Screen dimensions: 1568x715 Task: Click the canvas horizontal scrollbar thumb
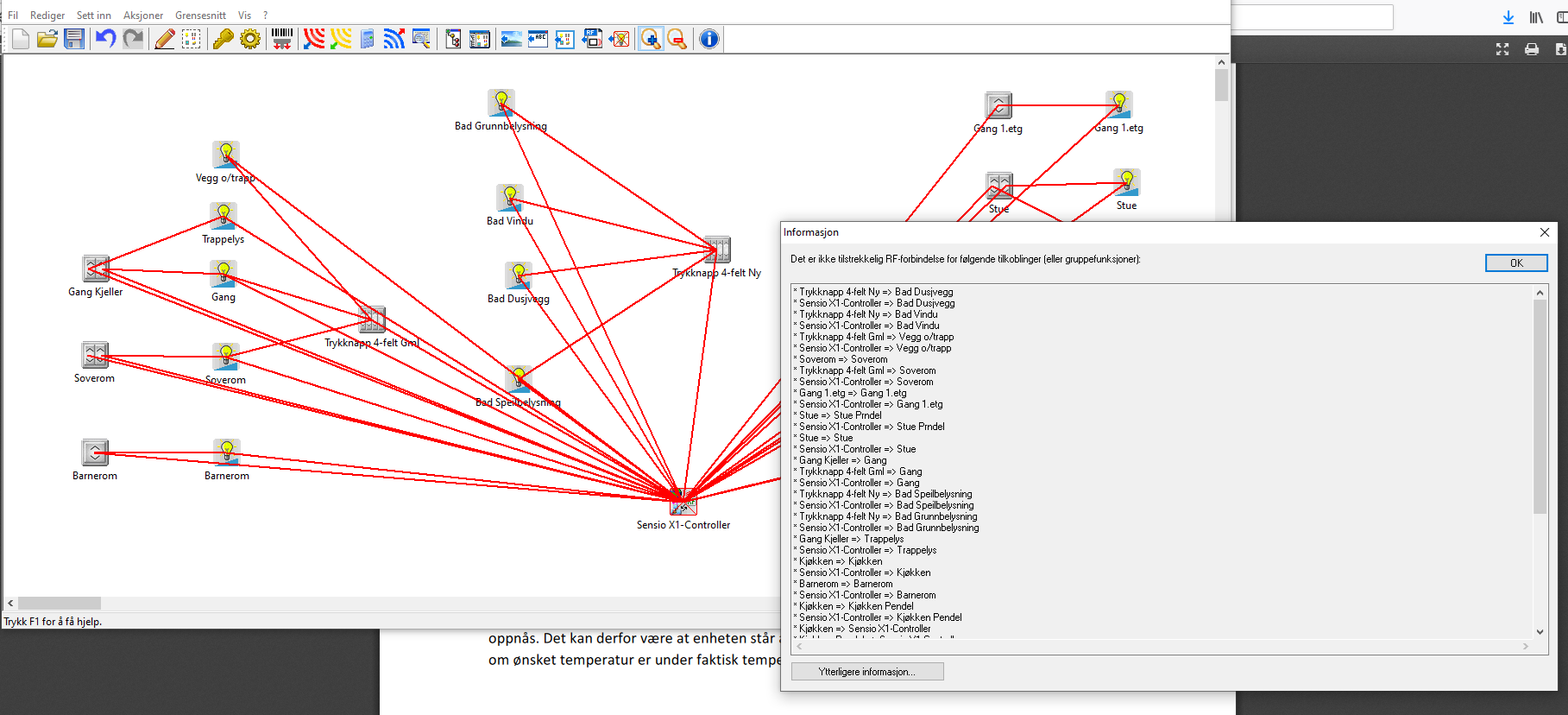pos(60,604)
